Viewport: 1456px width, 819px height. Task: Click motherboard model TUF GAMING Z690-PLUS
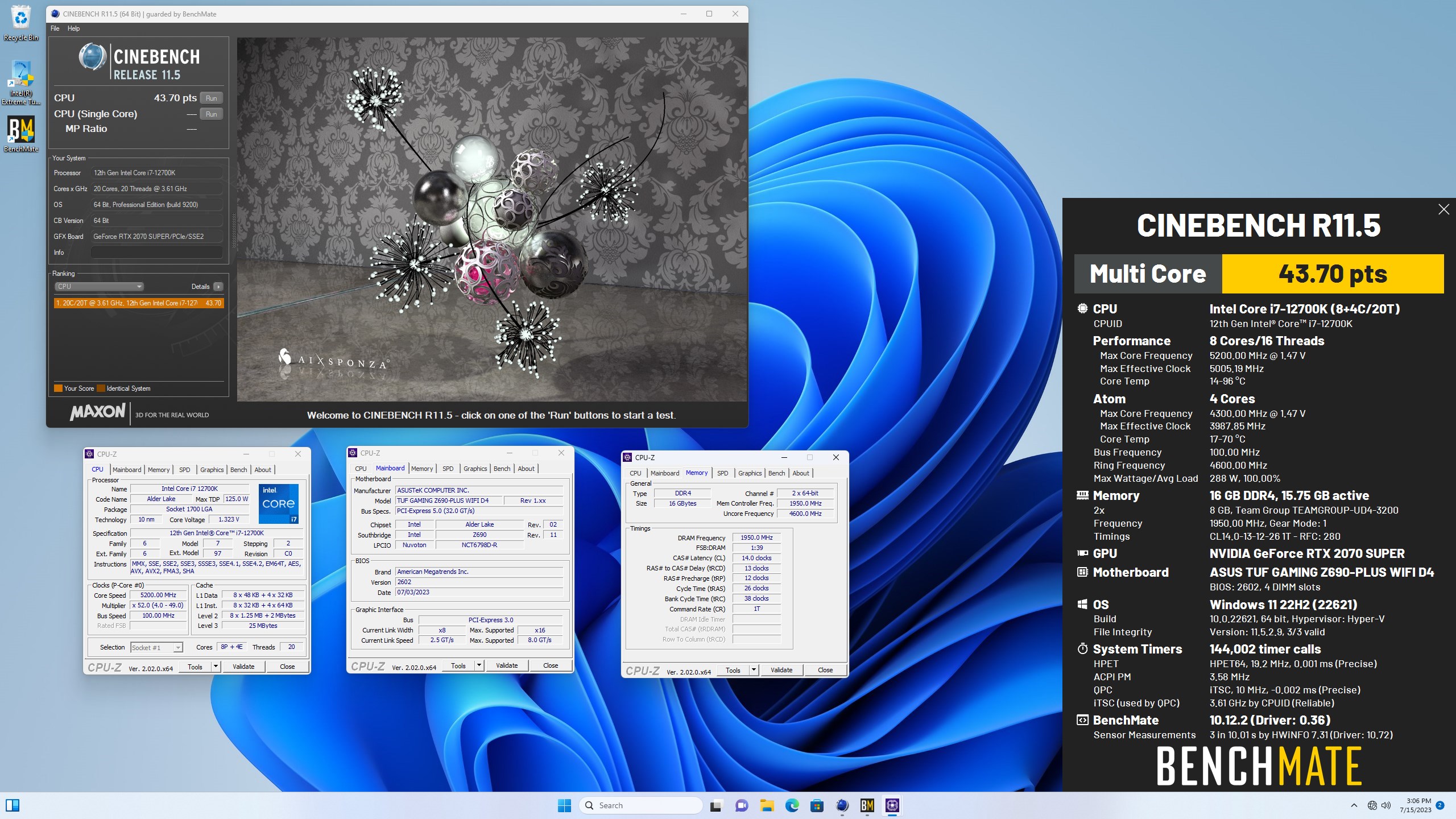(x=449, y=500)
